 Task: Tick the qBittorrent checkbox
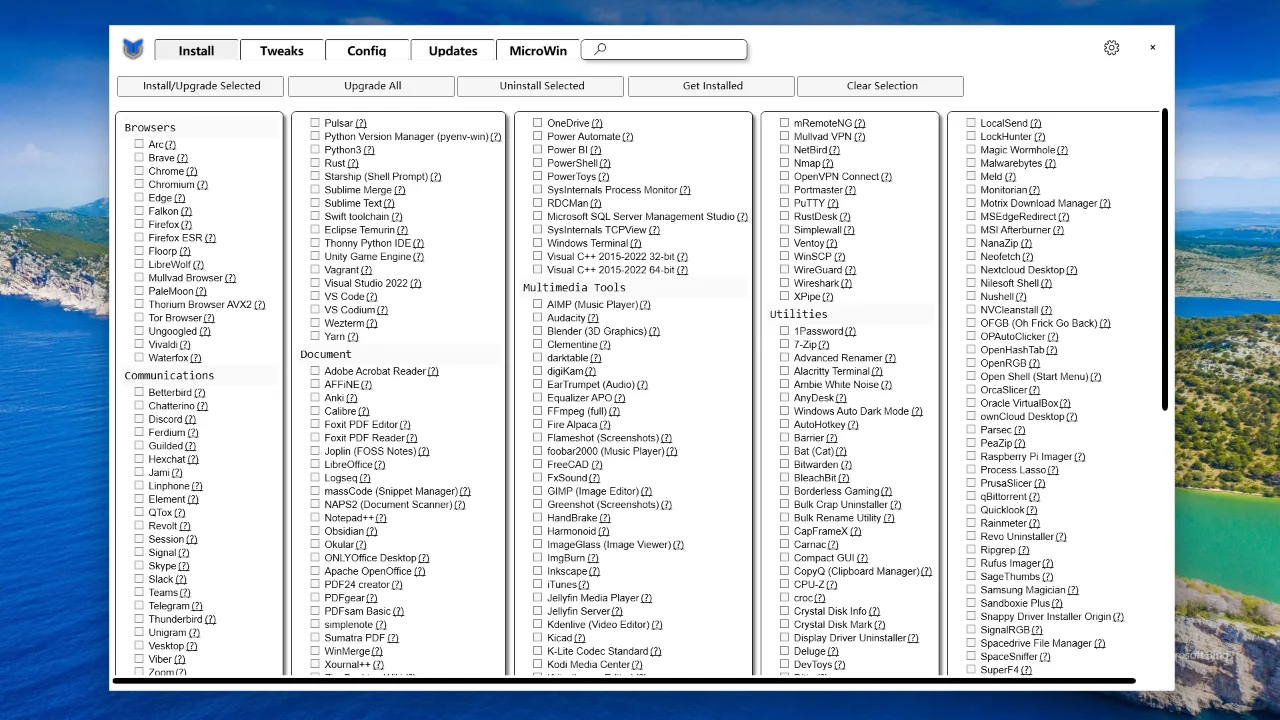click(x=971, y=497)
